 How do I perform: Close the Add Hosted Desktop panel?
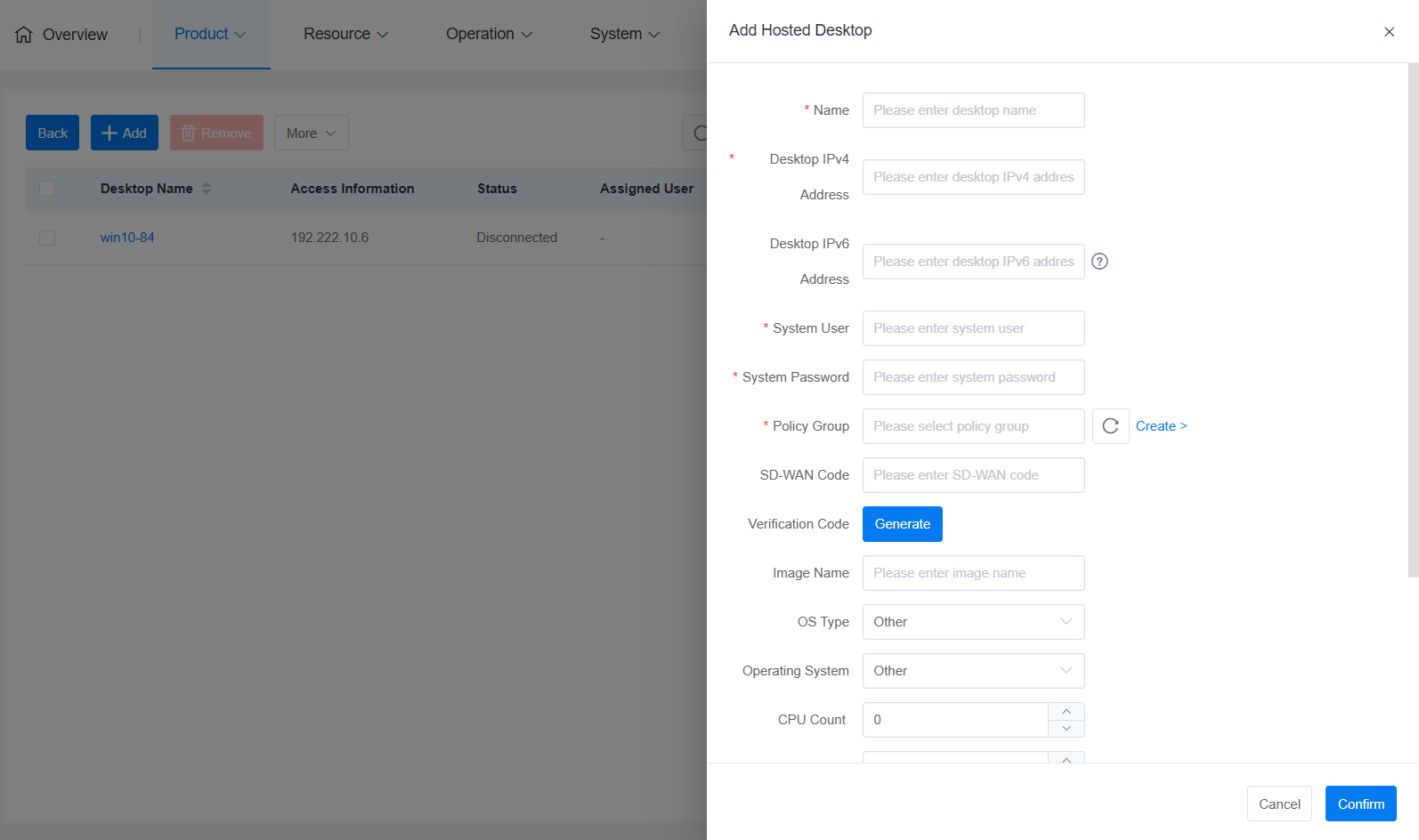[x=1389, y=32]
